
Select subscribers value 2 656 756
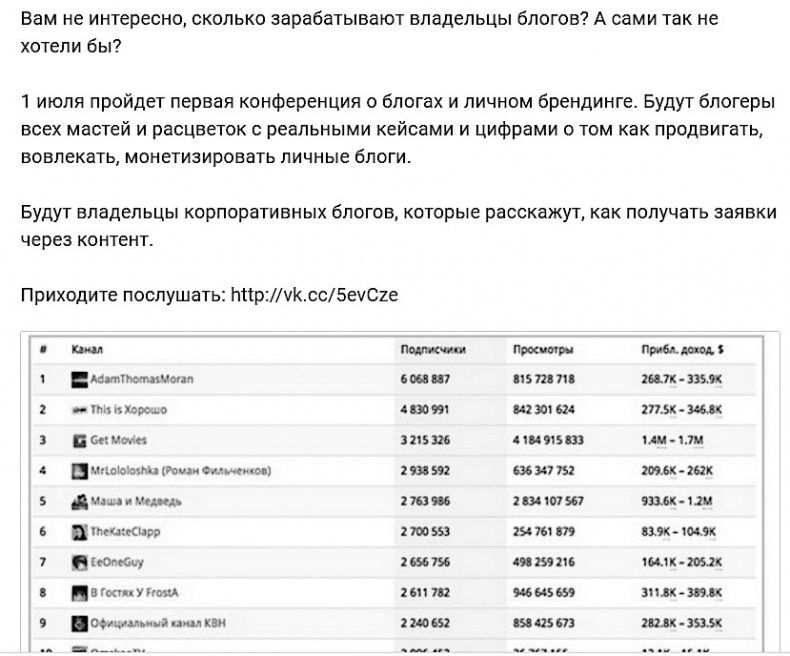coord(425,562)
